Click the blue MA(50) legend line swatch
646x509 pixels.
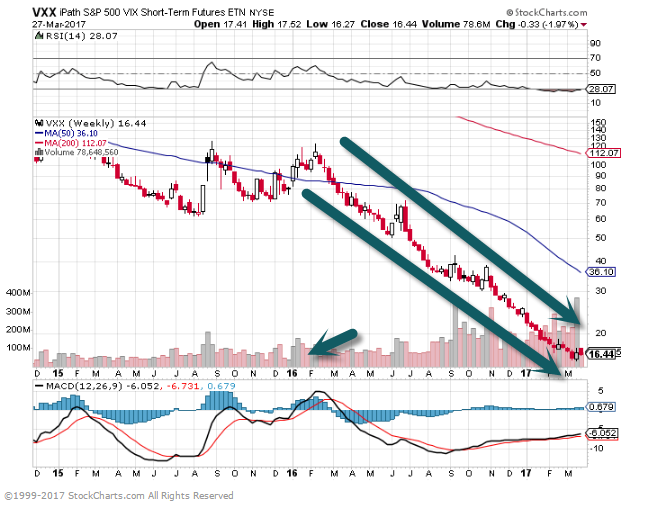[x=39, y=134]
